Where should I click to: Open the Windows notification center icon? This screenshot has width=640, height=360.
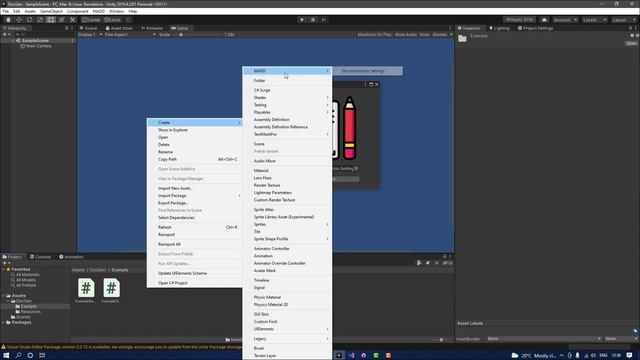click(629, 356)
